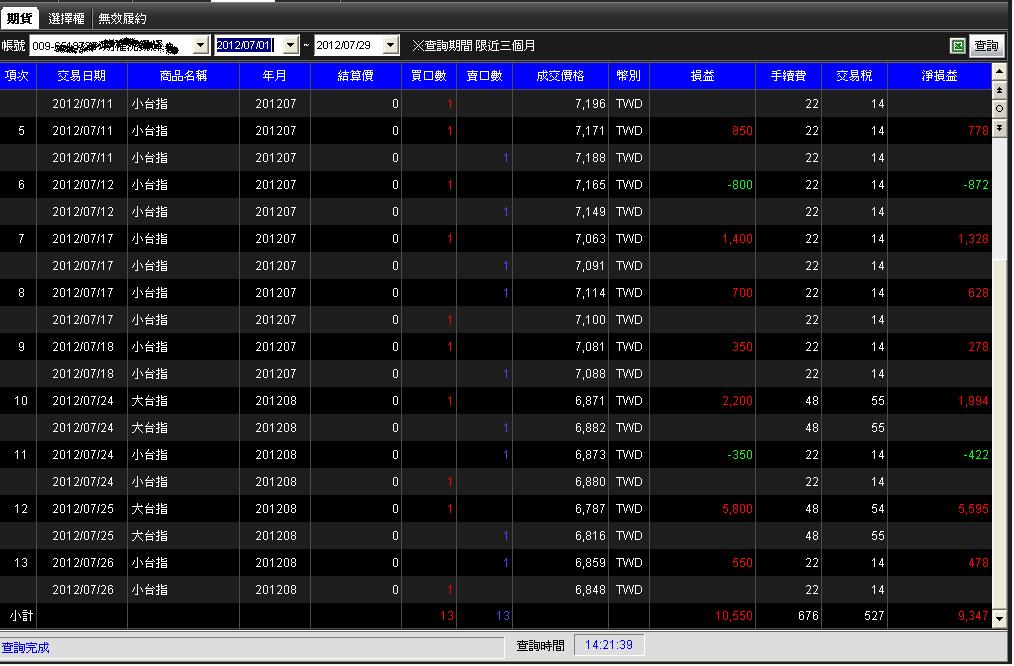The image size is (1014, 666).
Task: Click into the start date field 2012/07/01
Action: tap(249, 45)
